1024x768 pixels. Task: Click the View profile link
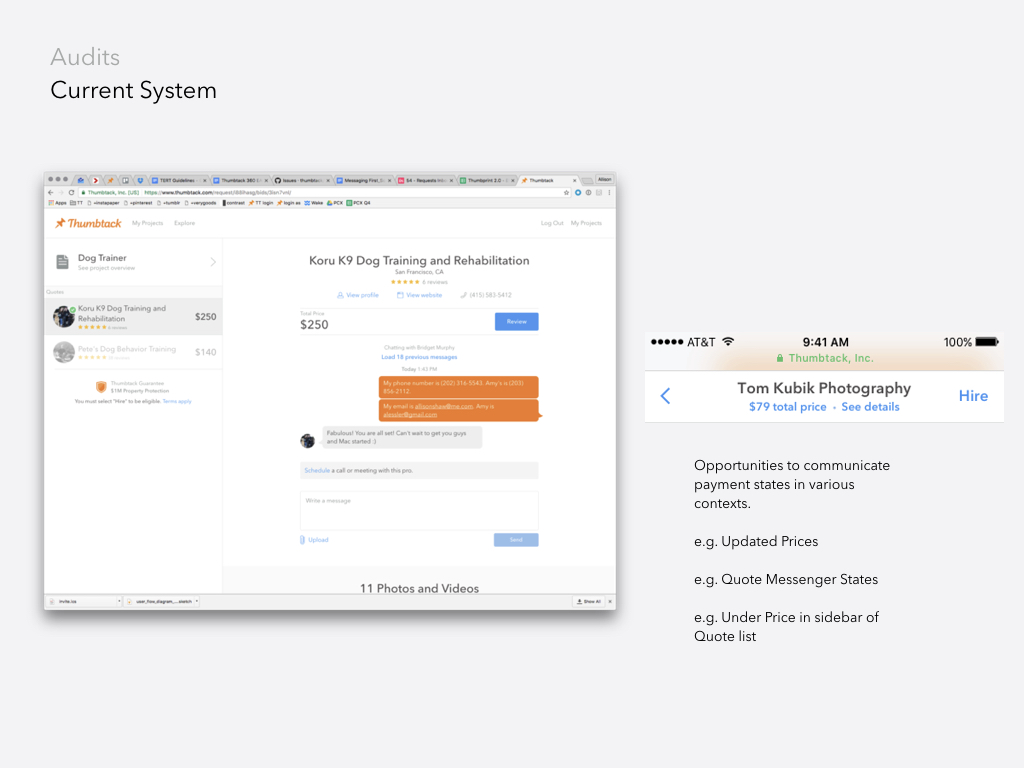coord(358,295)
